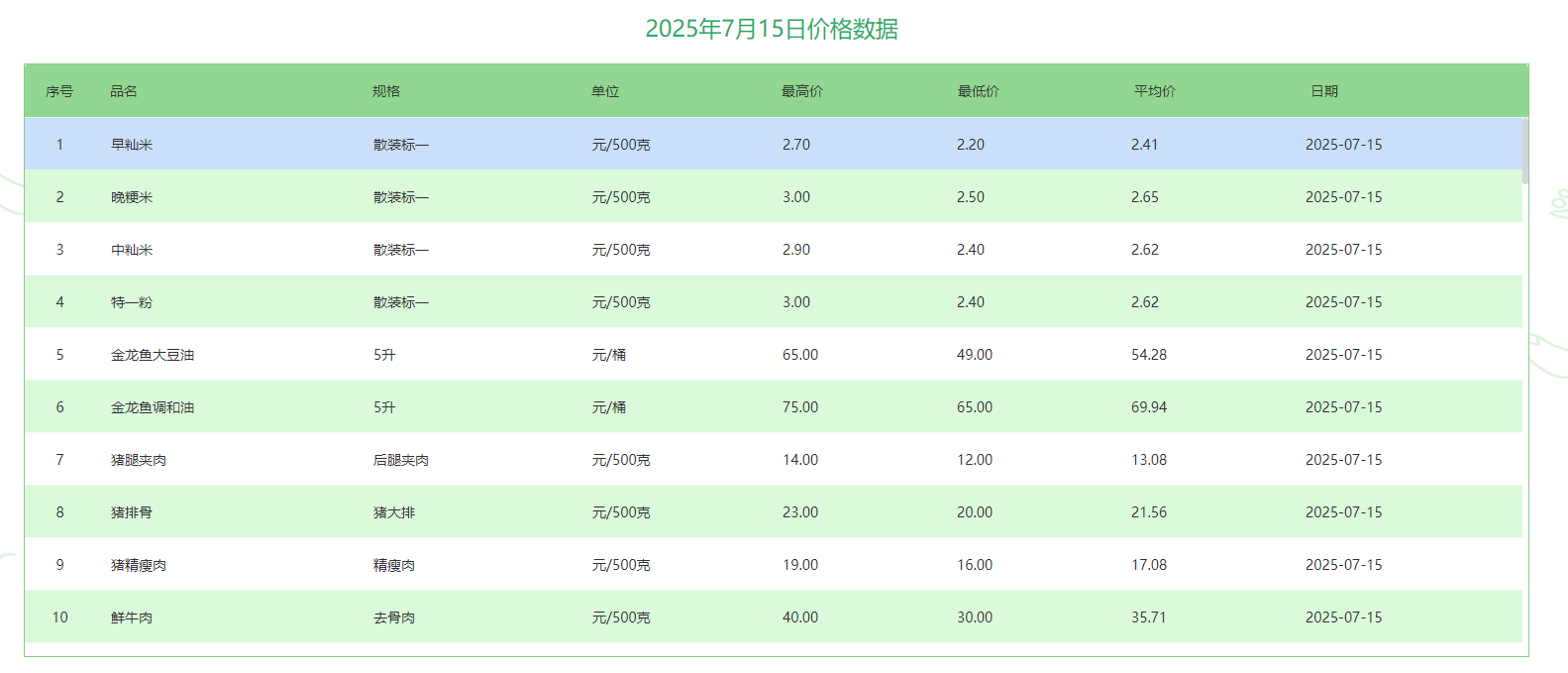Click the lowest price 30.00 cell
The height and width of the screenshot is (673, 1568).
[x=975, y=617]
